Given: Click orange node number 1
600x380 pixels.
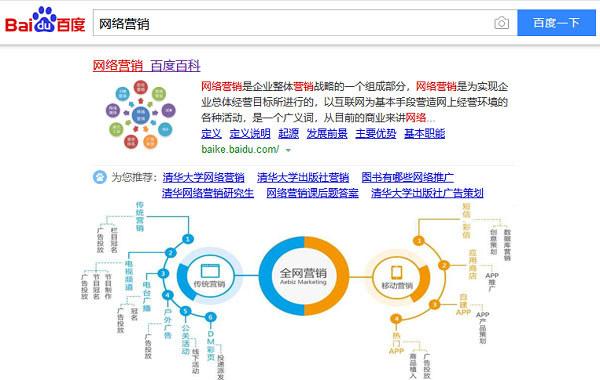Looking at the screenshot, I should coord(419,241).
